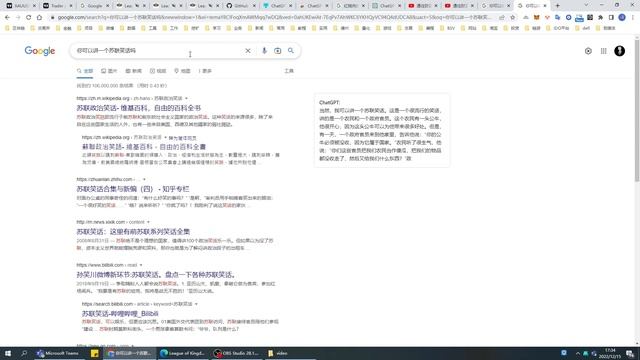The height and width of the screenshot is (360, 640).
Task: Expand options arrow for zhuanlan.zhihu.com result
Action: [144, 179]
